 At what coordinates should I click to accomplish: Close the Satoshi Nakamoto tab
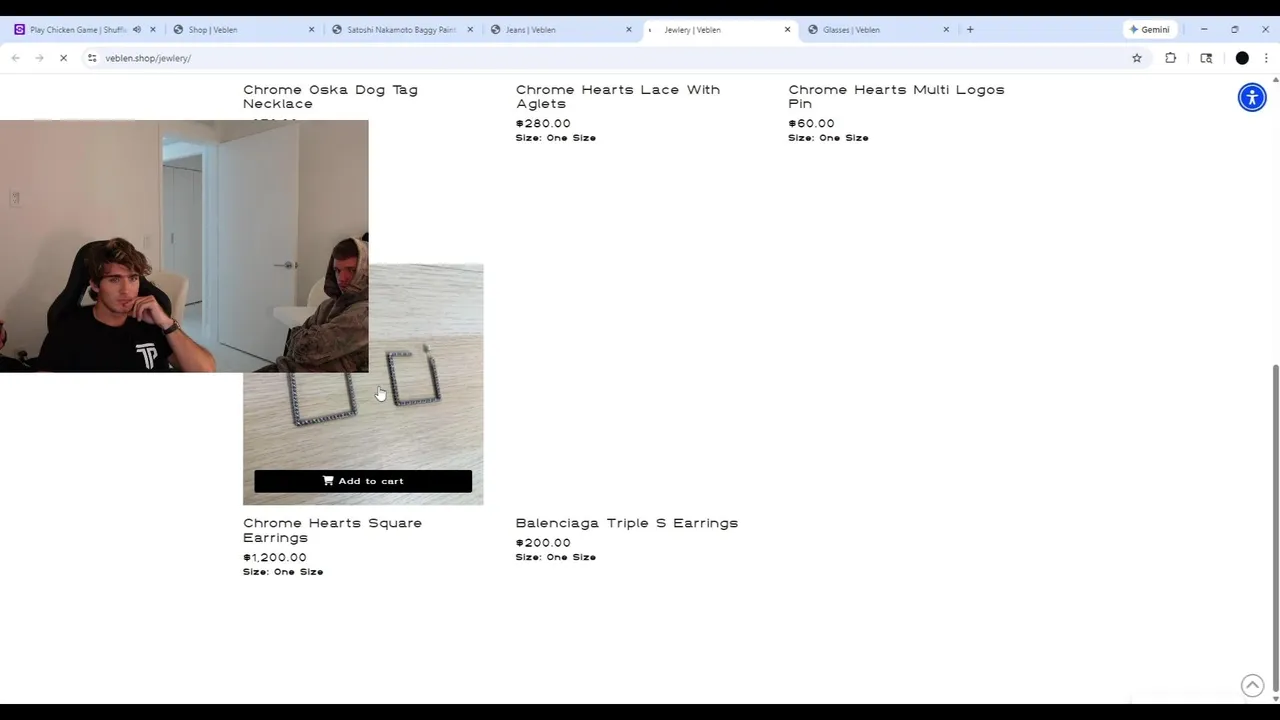pyautogui.click(x=470, y=30)
